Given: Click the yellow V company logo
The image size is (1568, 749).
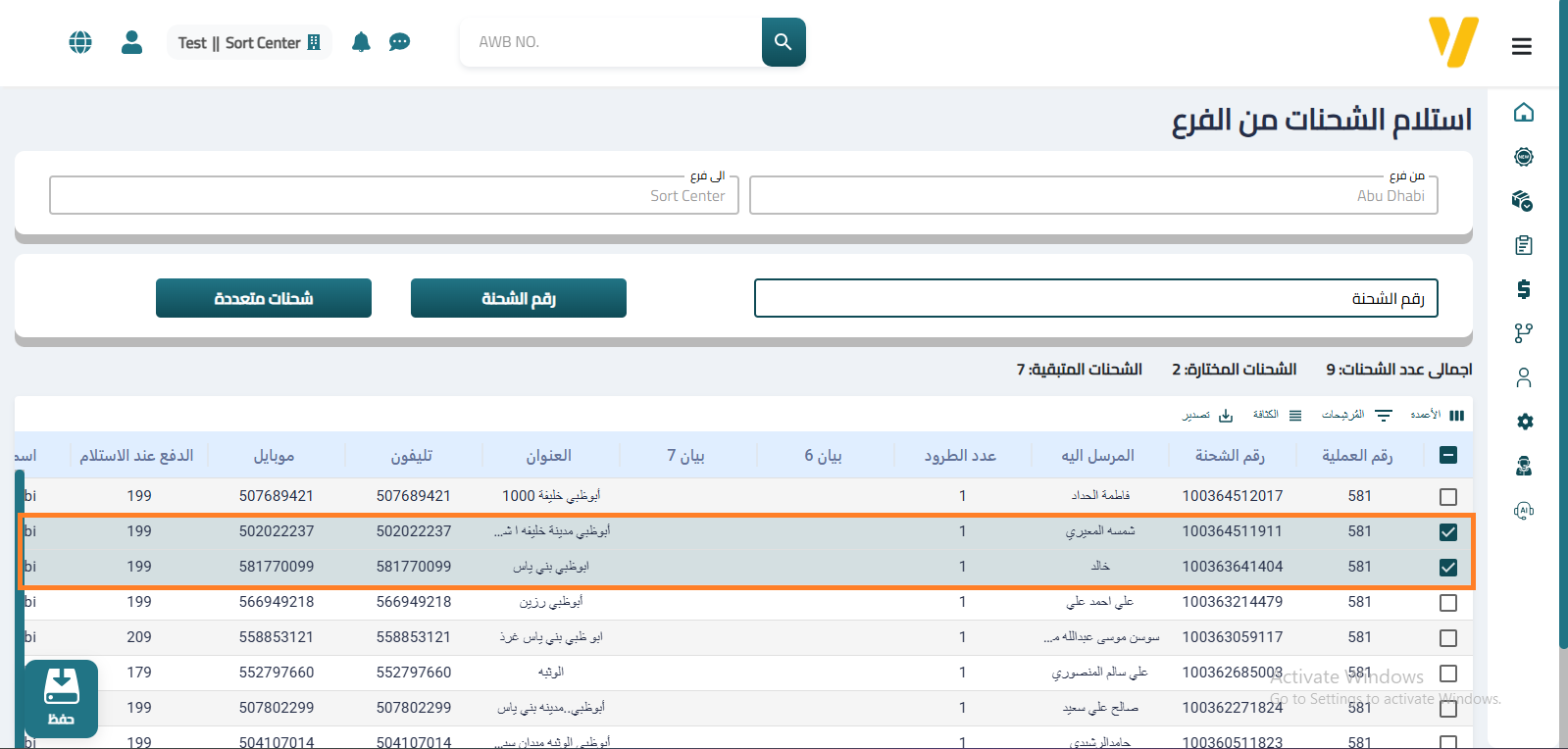Looking at the screenshot, I should click(1453, 42).
